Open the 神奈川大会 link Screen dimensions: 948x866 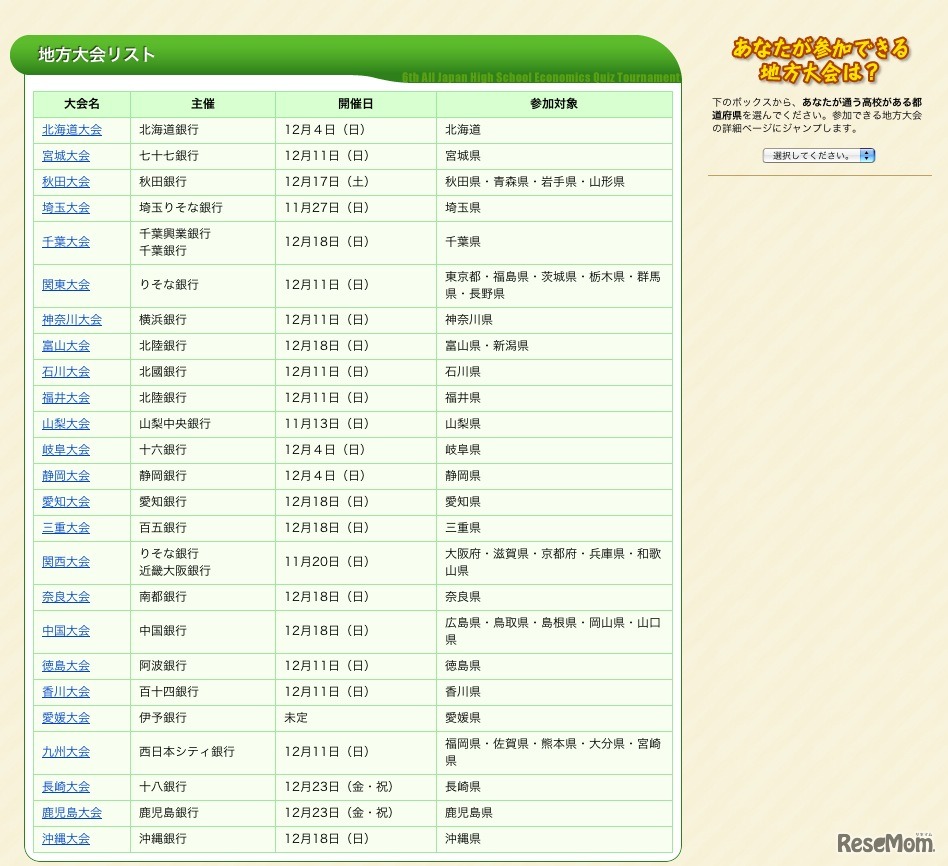[72, 320]
